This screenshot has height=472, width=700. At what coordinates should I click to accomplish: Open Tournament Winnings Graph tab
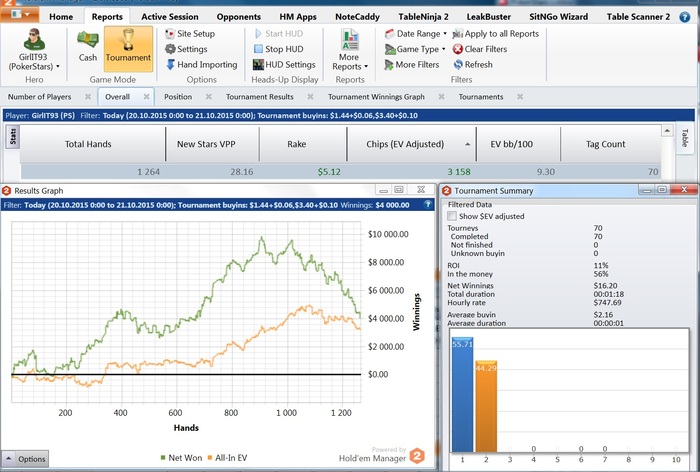pyautogui.click(x=376, y=97)
